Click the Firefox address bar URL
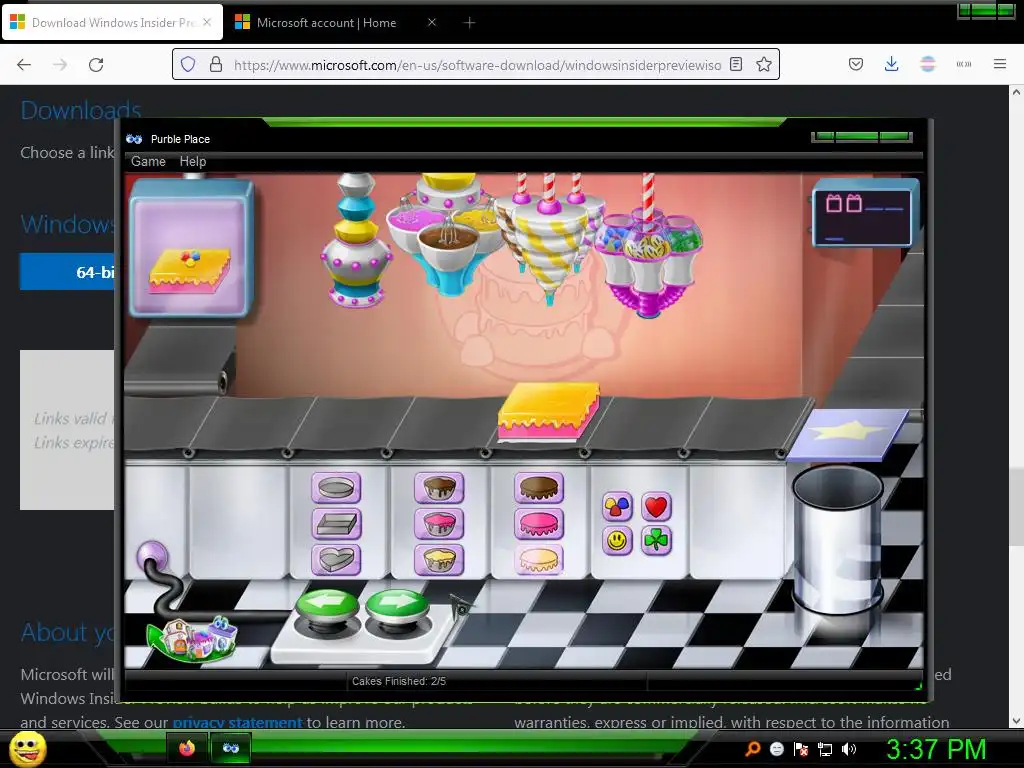The height and width of the screenshot is (768, 1024). (x=477, y=65)
